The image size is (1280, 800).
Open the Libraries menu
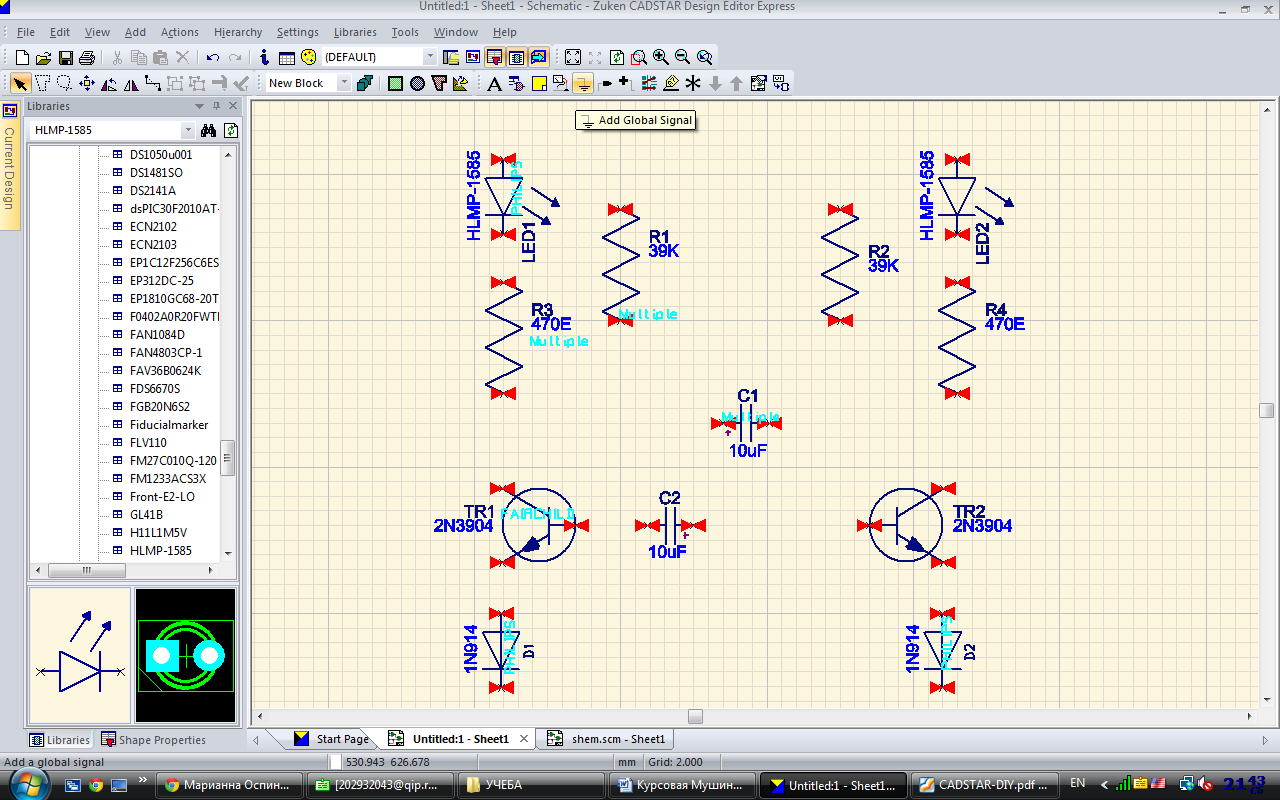click(x=355, y=32)
